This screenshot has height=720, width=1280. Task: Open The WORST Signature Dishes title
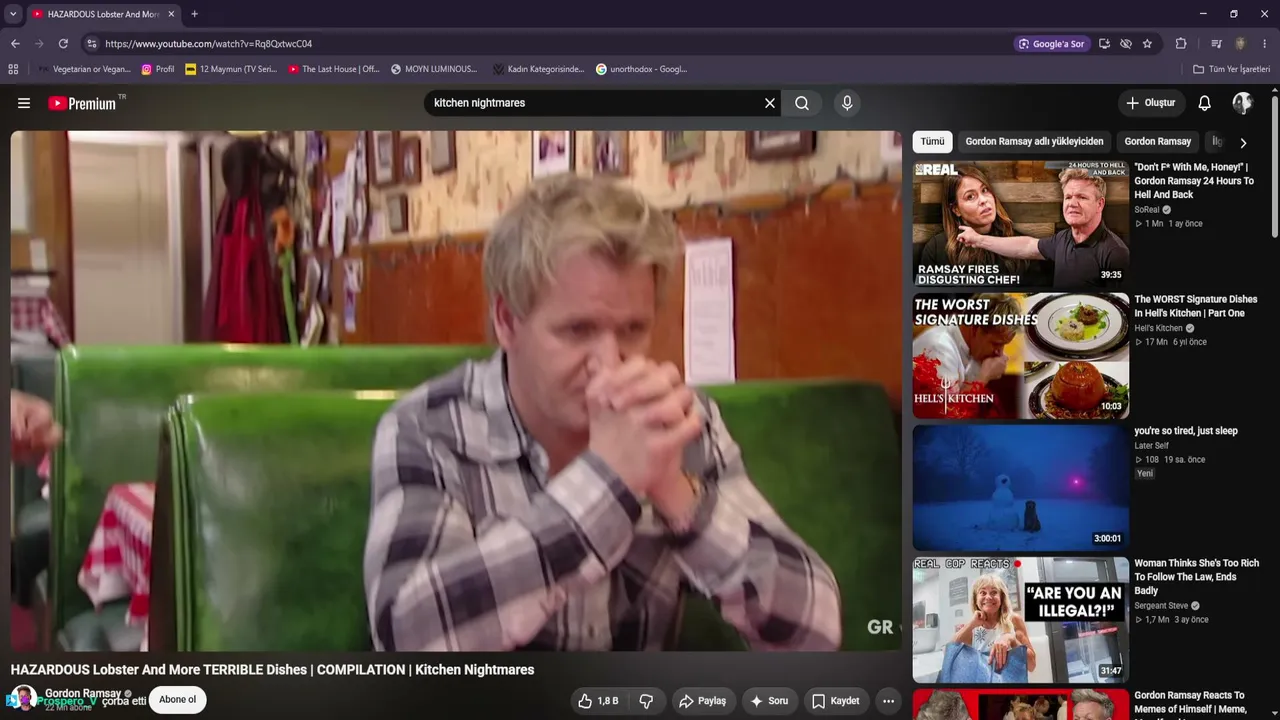pos(1196,306)
